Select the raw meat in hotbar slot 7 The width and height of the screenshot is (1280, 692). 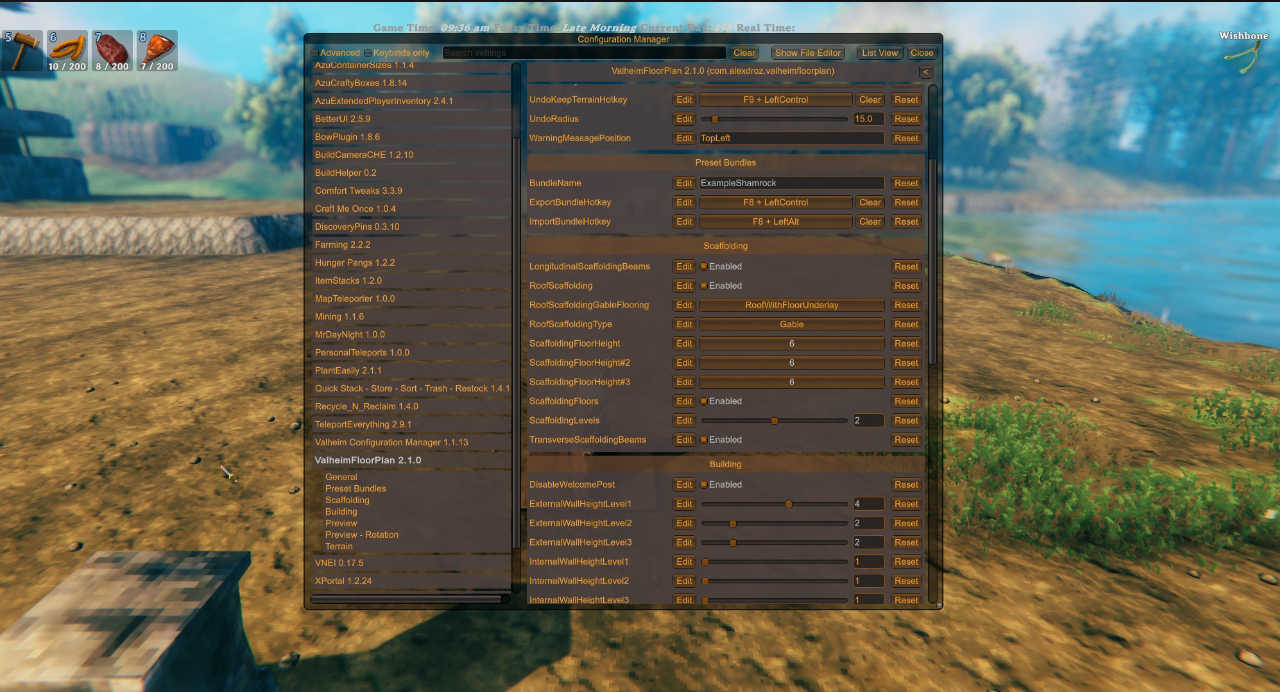point(111,50)
